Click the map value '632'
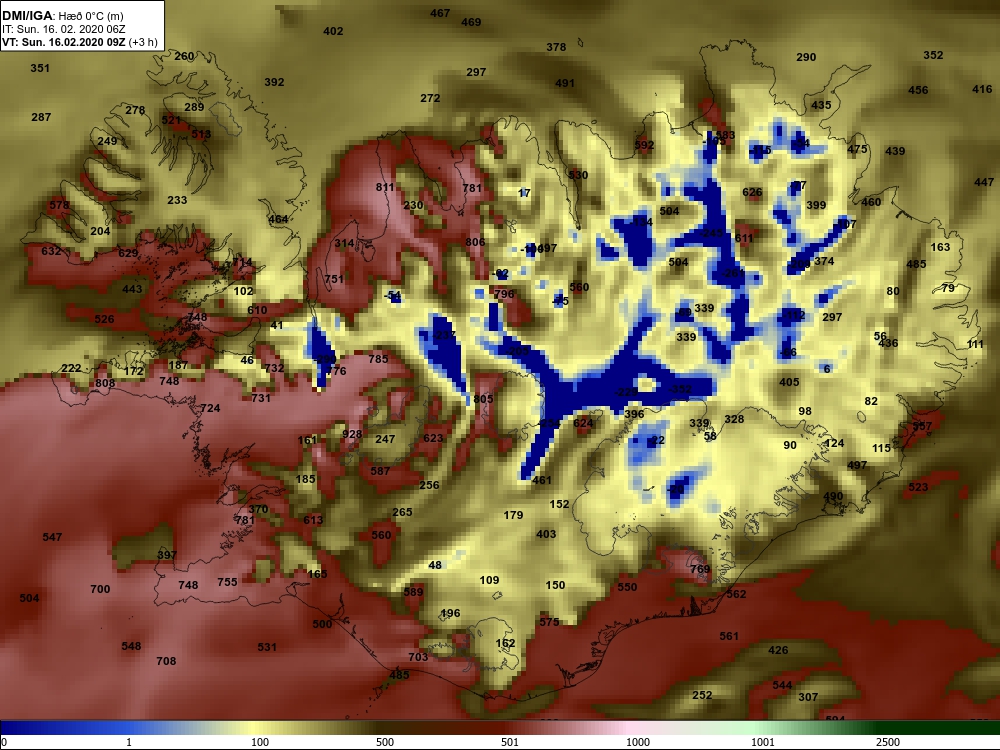The image size is (1000, 750). pyautogui.click(x=51, y=251)
